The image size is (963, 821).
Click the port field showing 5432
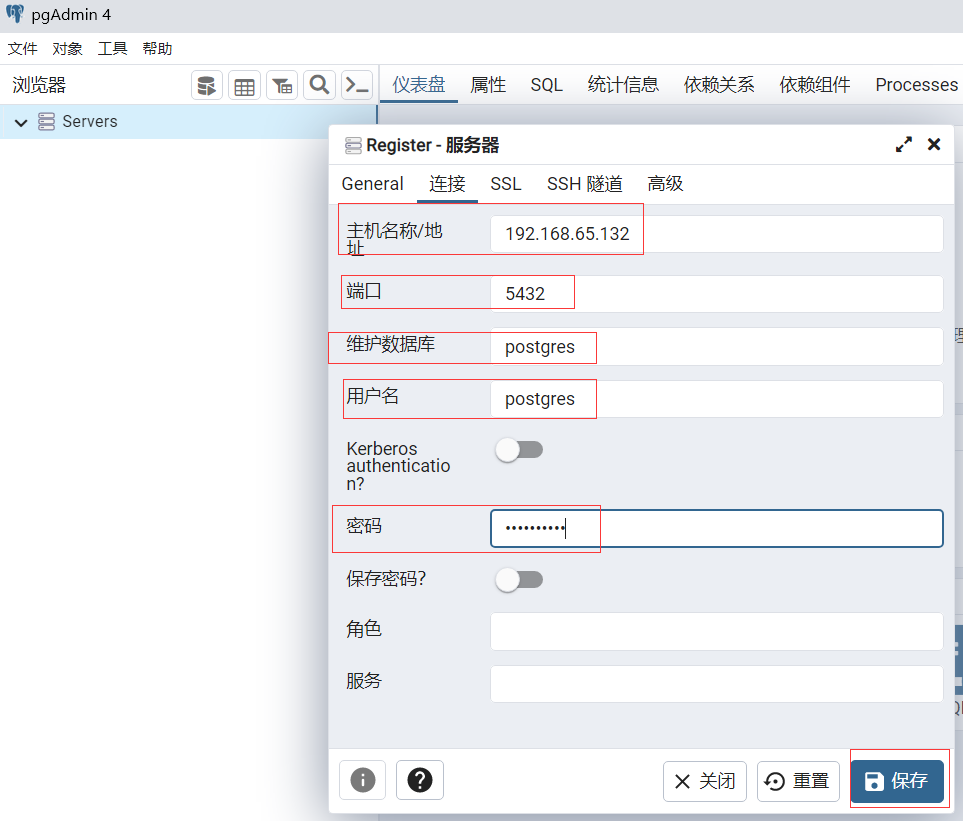716,294
